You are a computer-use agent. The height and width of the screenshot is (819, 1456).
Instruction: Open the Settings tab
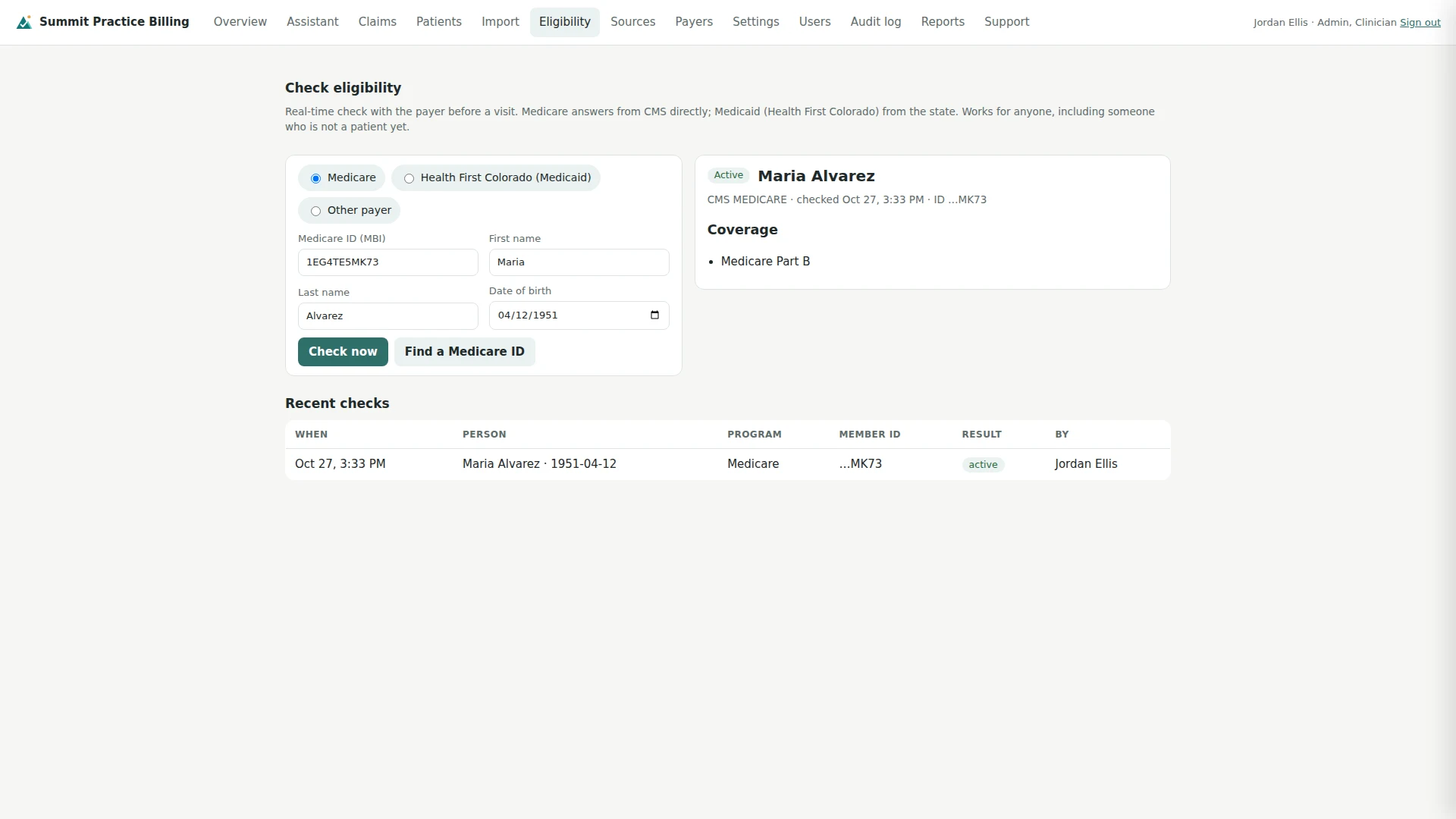pyautogui.click(x=756, y=22)
